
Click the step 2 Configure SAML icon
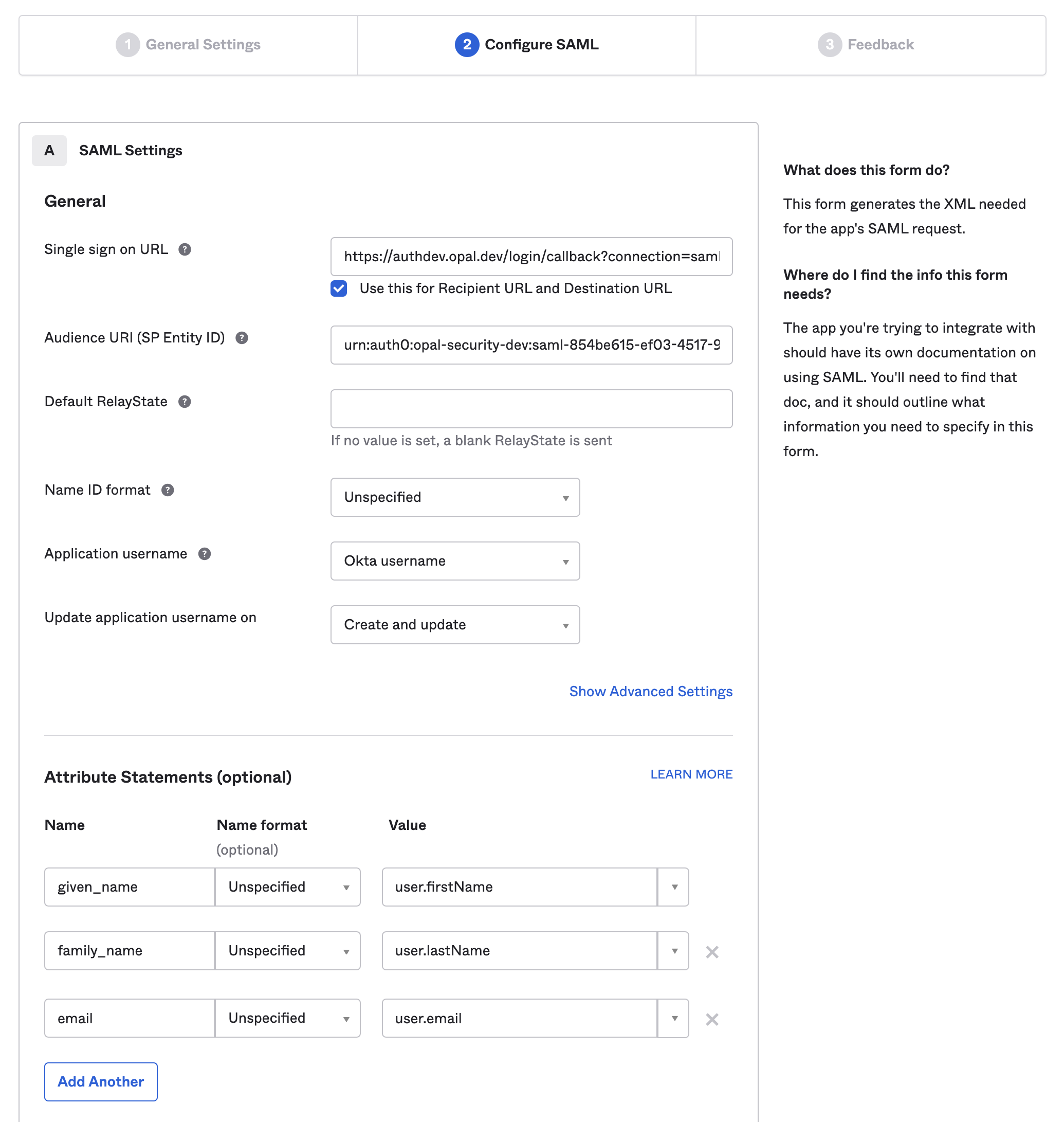[466, 45]
